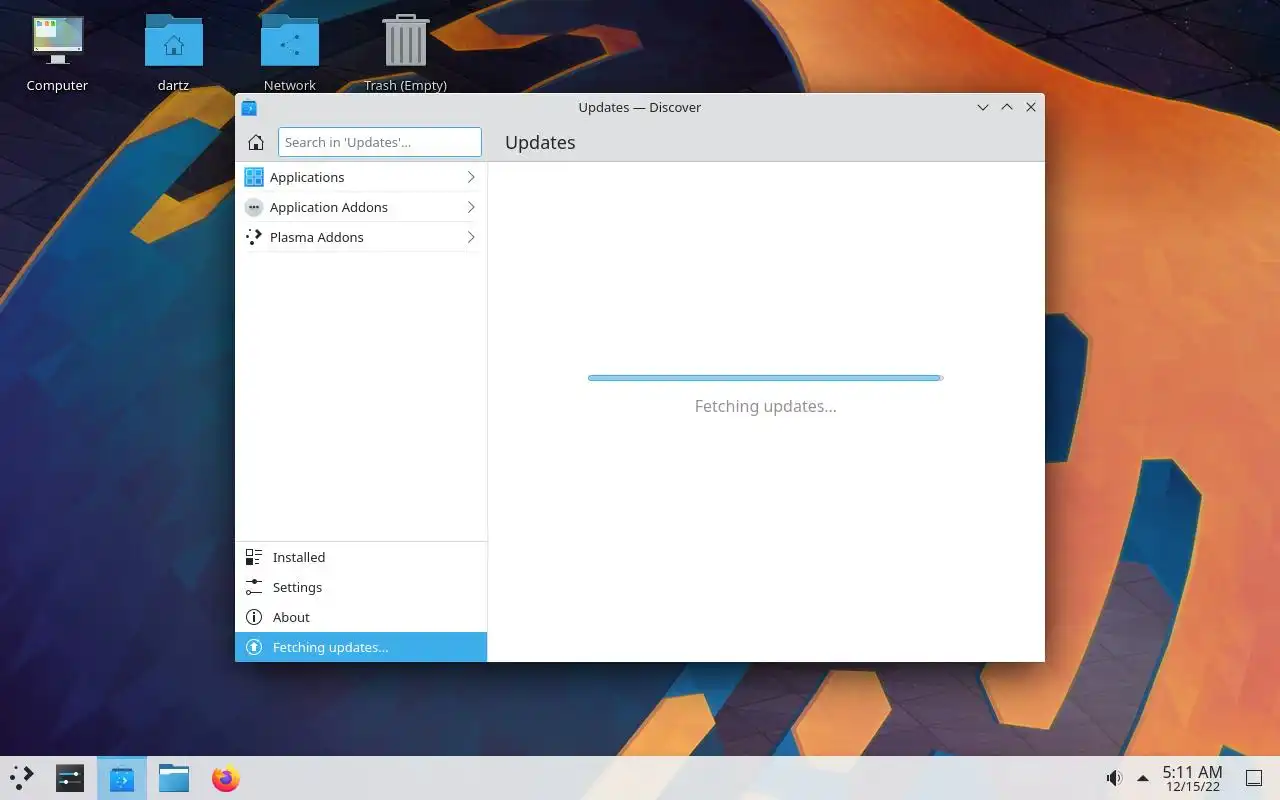This screenshot has width=1280, height=800.
Task: Select the Application Addons category
Action: pyautogui.click(x=361, y=207)
